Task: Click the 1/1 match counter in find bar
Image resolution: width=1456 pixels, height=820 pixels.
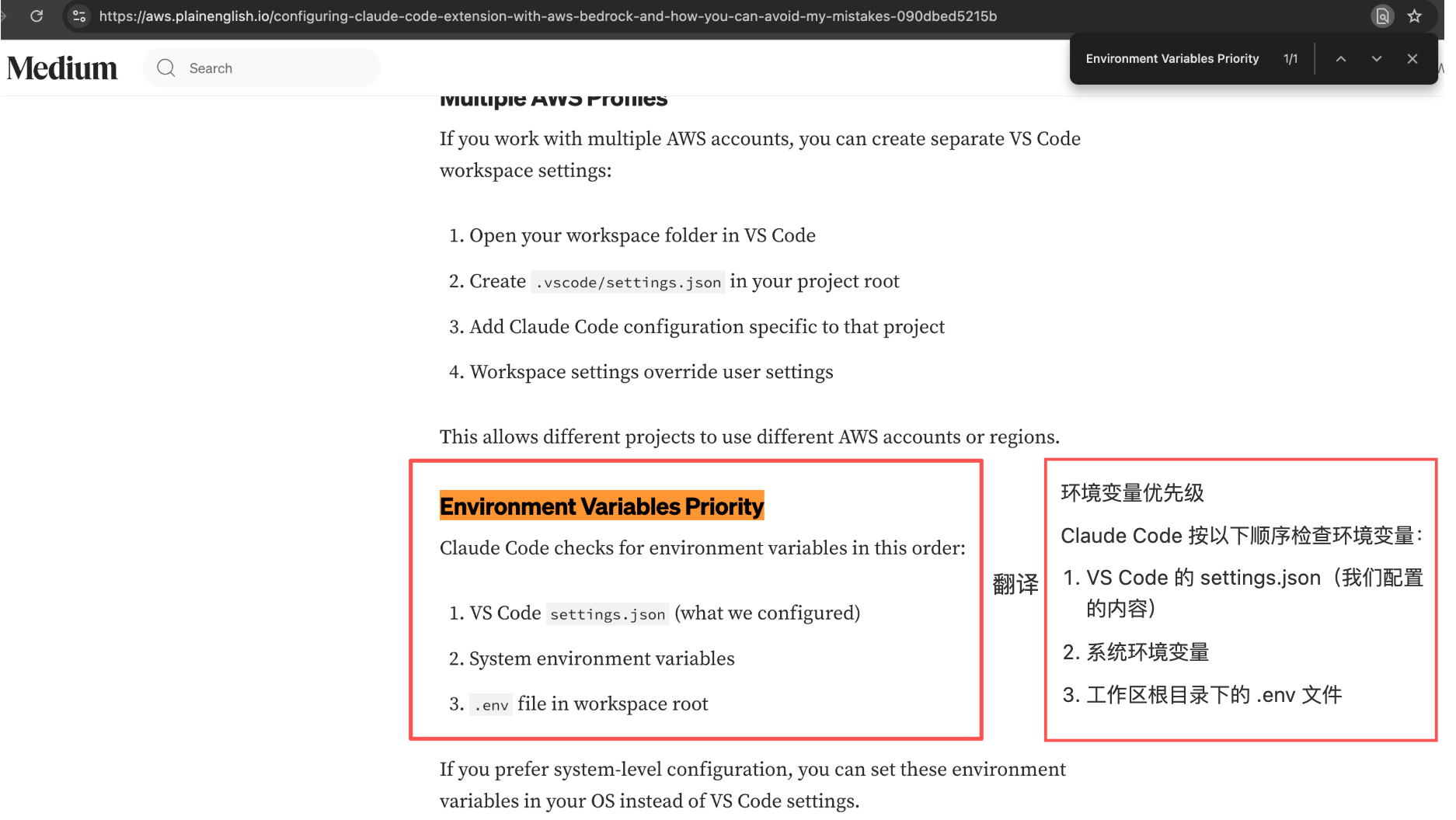Action: coord(1291,59)
